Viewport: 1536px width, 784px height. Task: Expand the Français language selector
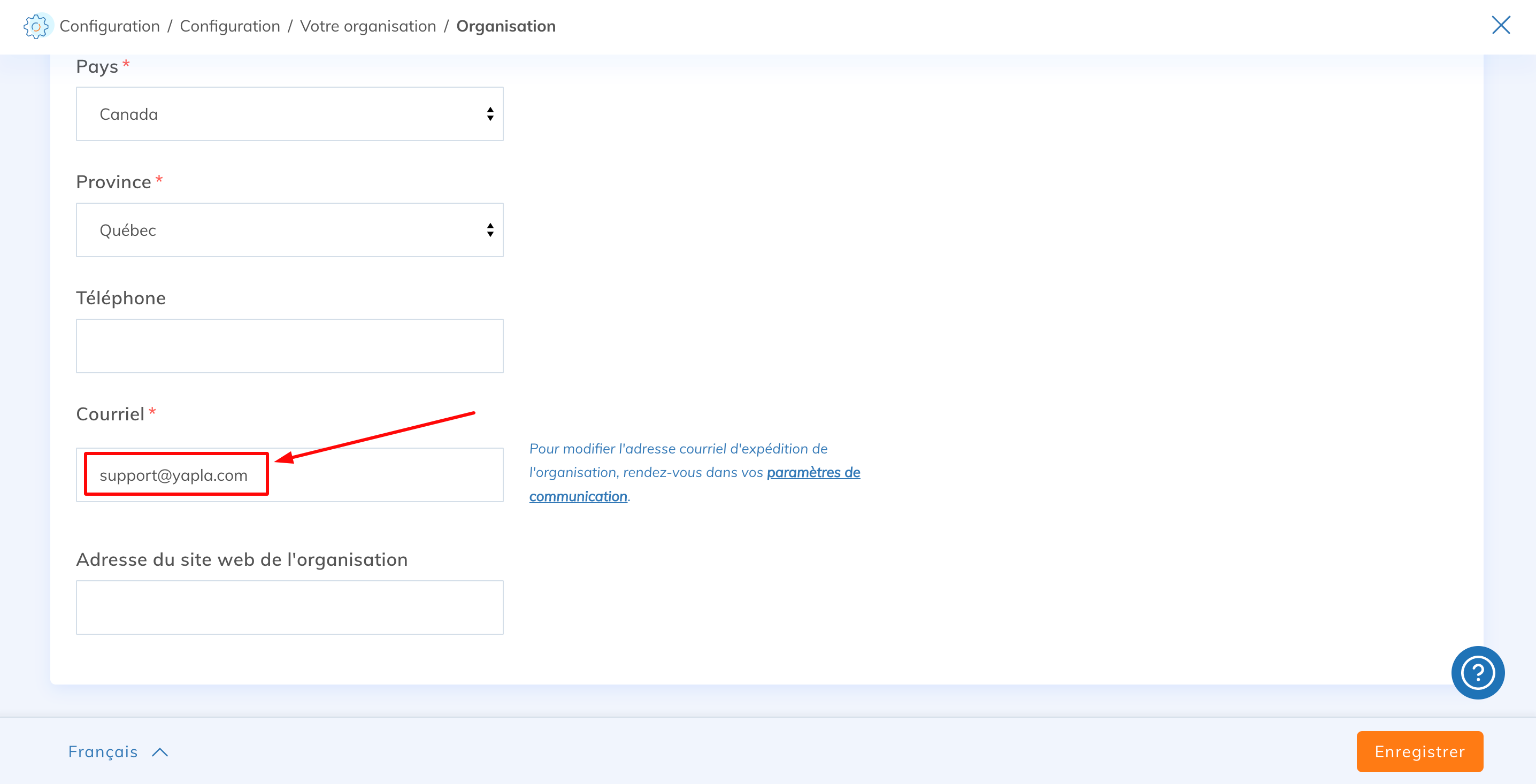(x=103, y=752)
